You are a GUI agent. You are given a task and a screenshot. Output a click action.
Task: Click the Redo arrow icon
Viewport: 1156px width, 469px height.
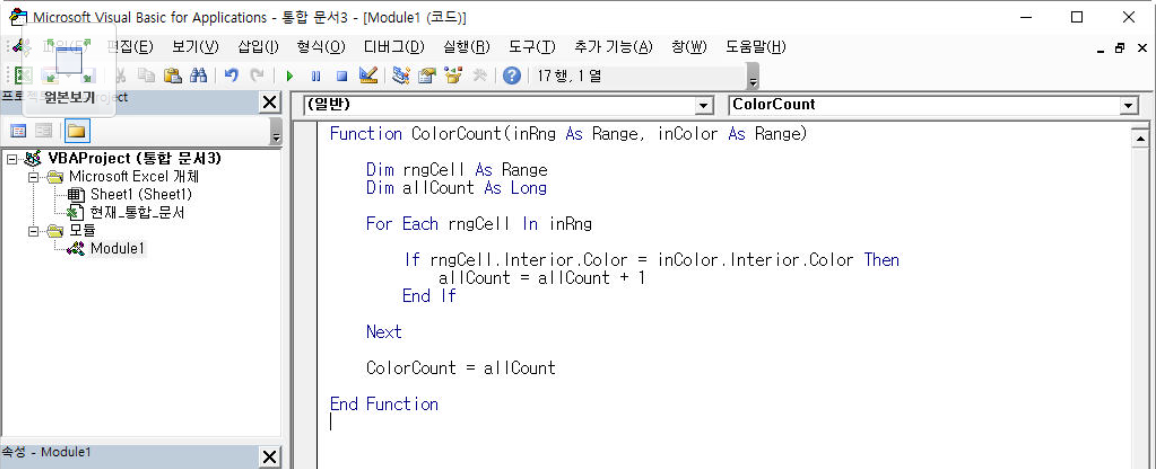click(257, 75)
